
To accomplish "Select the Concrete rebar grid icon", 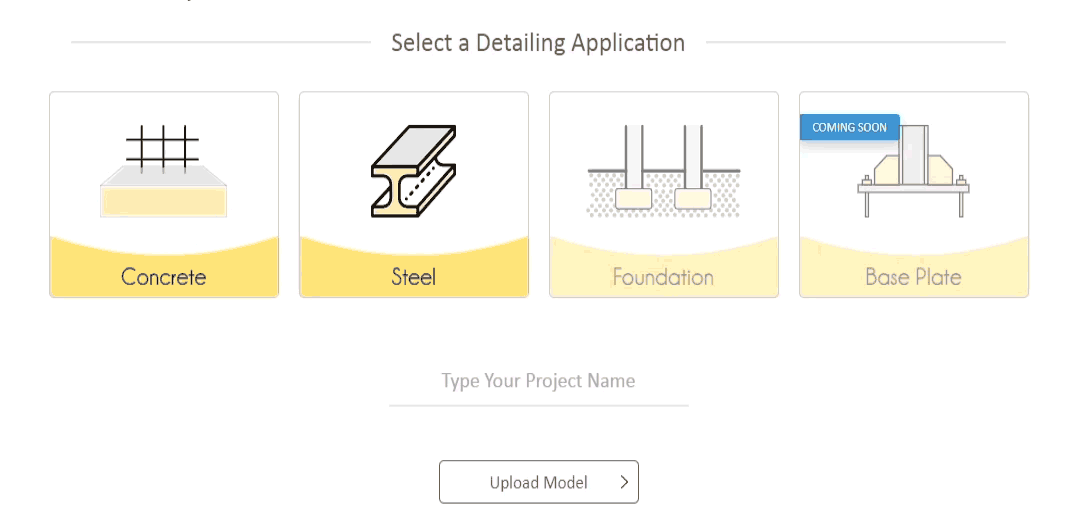I will pos(163,147).
